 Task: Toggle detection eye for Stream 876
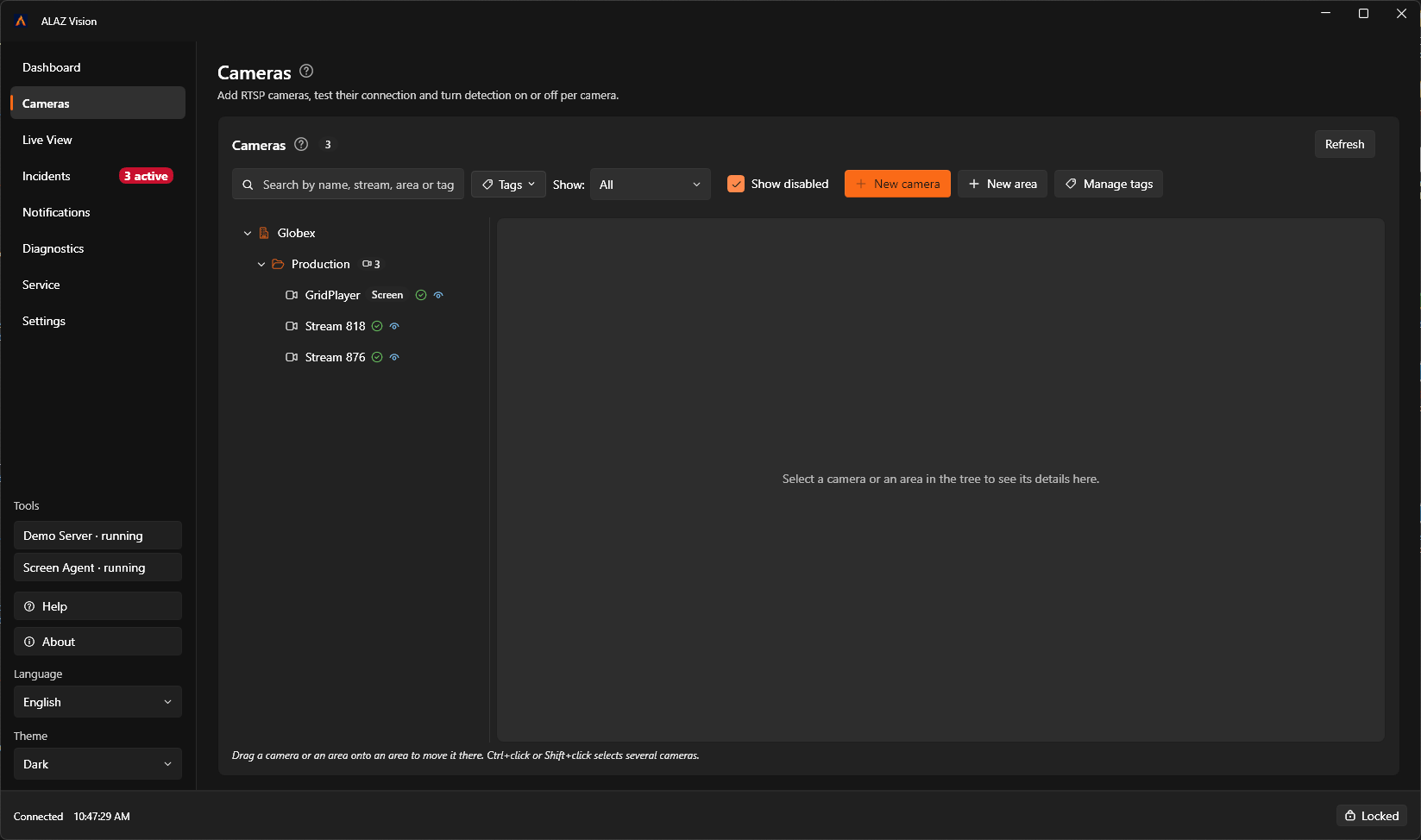click(x=394, y=357)
